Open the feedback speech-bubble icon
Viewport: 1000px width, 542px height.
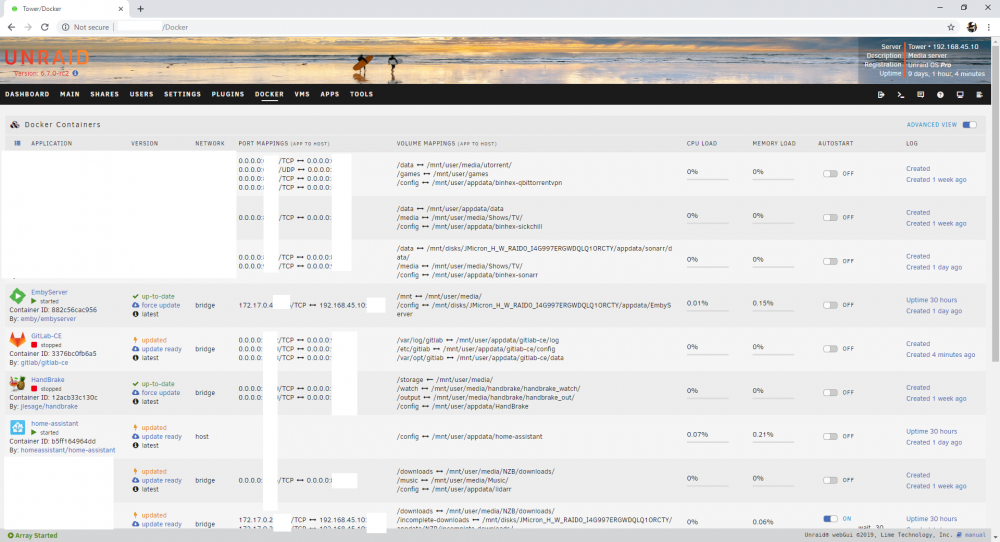click(x=920, y=94)
